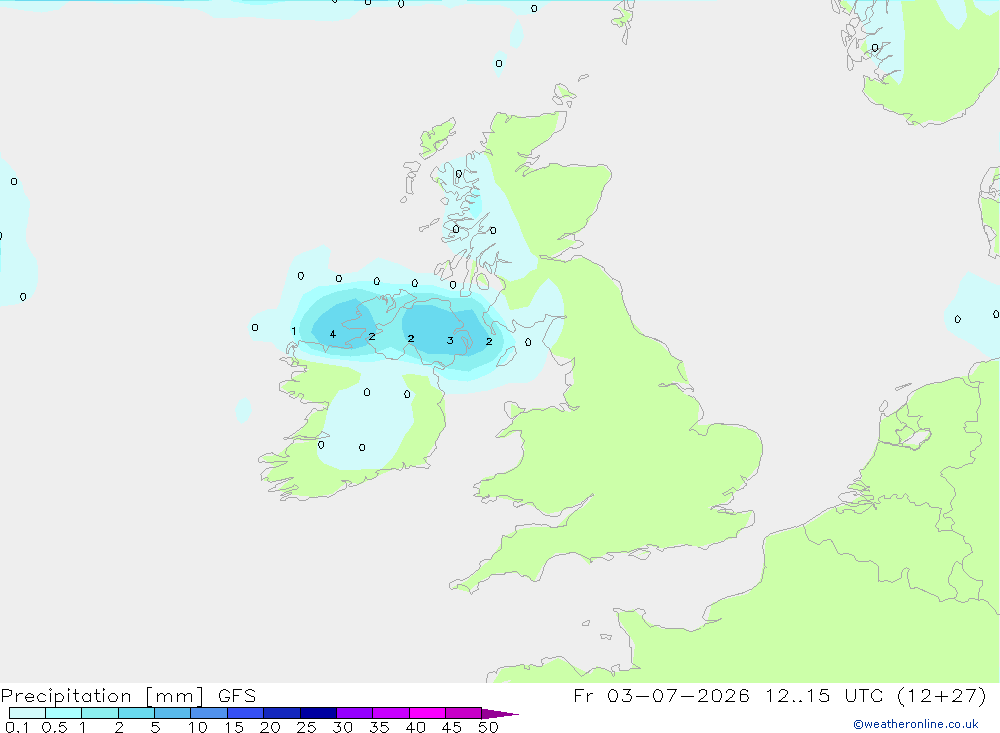This screenshot has height=733, width=1000.
Task: Click the legend label '40'
Action: [x=416, y=727]
